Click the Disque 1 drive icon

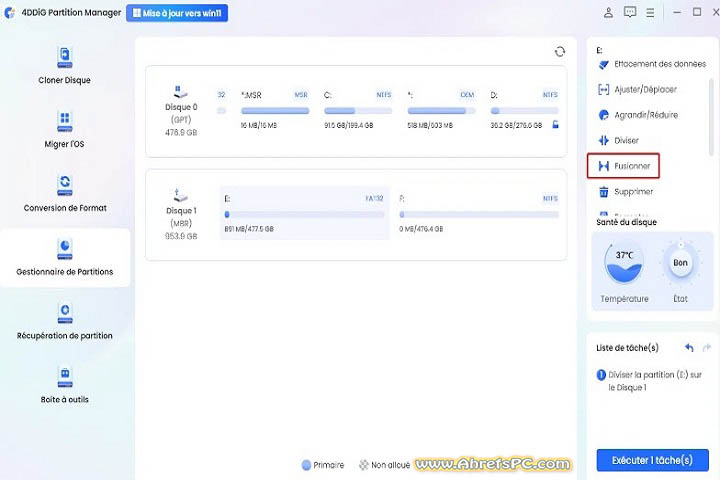[x=180, y=195]
